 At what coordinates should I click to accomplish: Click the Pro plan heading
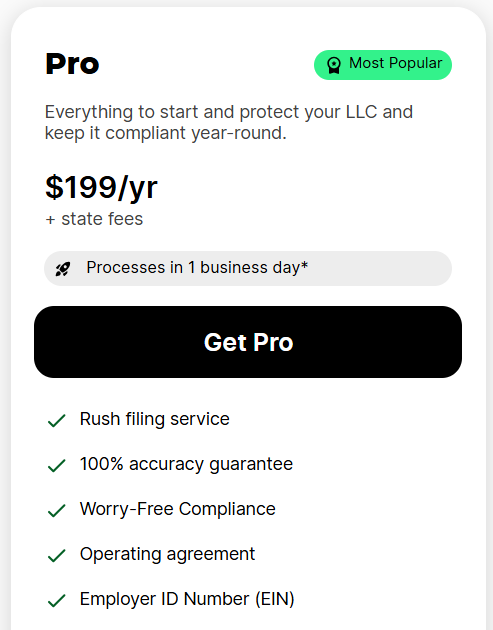[72, 64]
